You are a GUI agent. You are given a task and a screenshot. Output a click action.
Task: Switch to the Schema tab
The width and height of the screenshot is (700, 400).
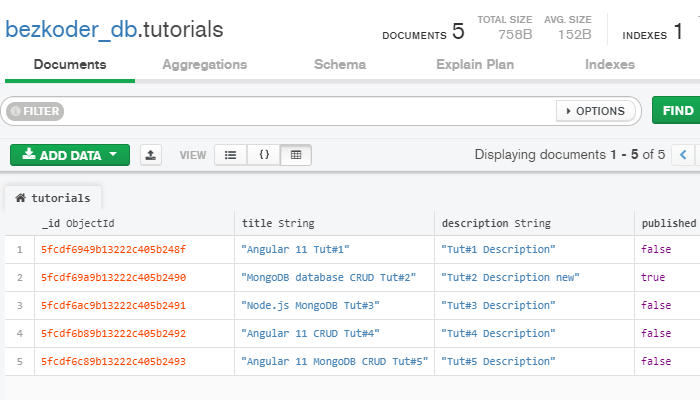(340, 64)
